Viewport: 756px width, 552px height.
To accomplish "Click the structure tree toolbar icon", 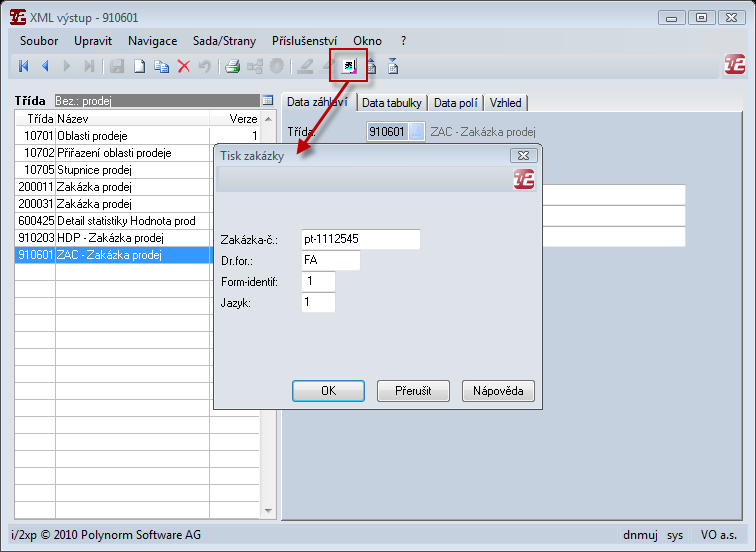I will coord(255,66).
